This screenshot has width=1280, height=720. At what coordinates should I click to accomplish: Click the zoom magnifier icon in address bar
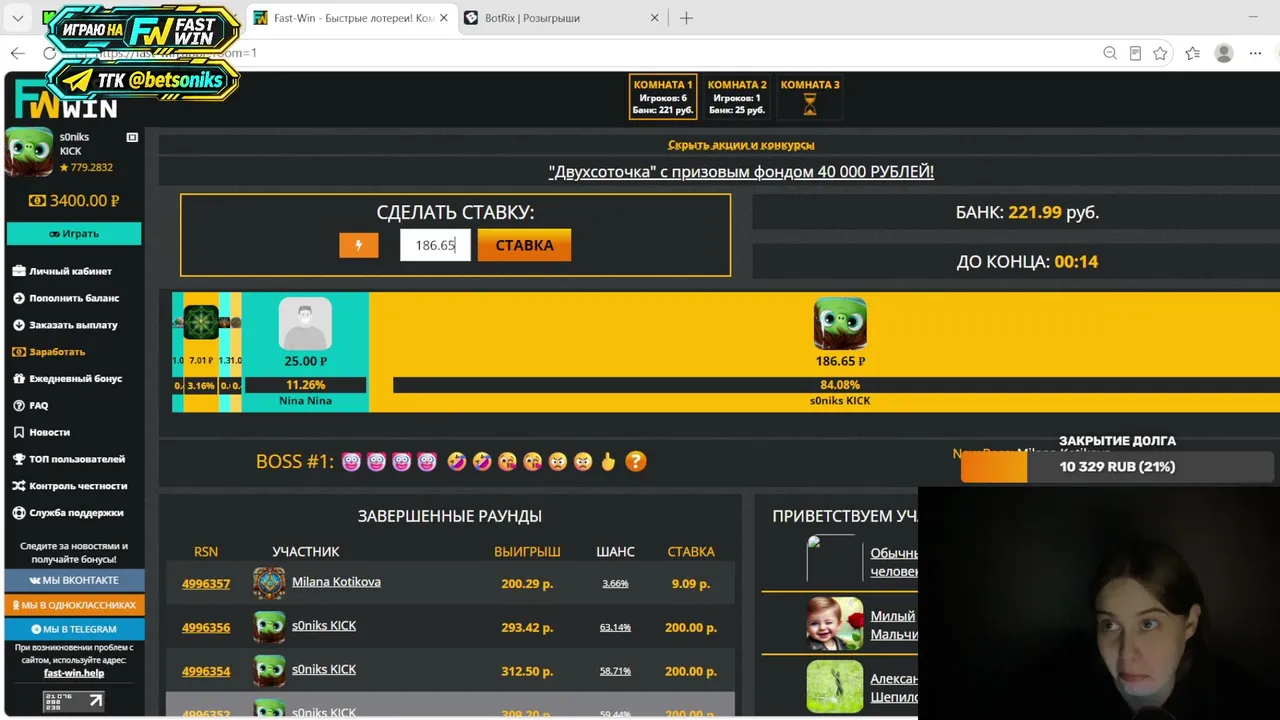coord(1110,53)
